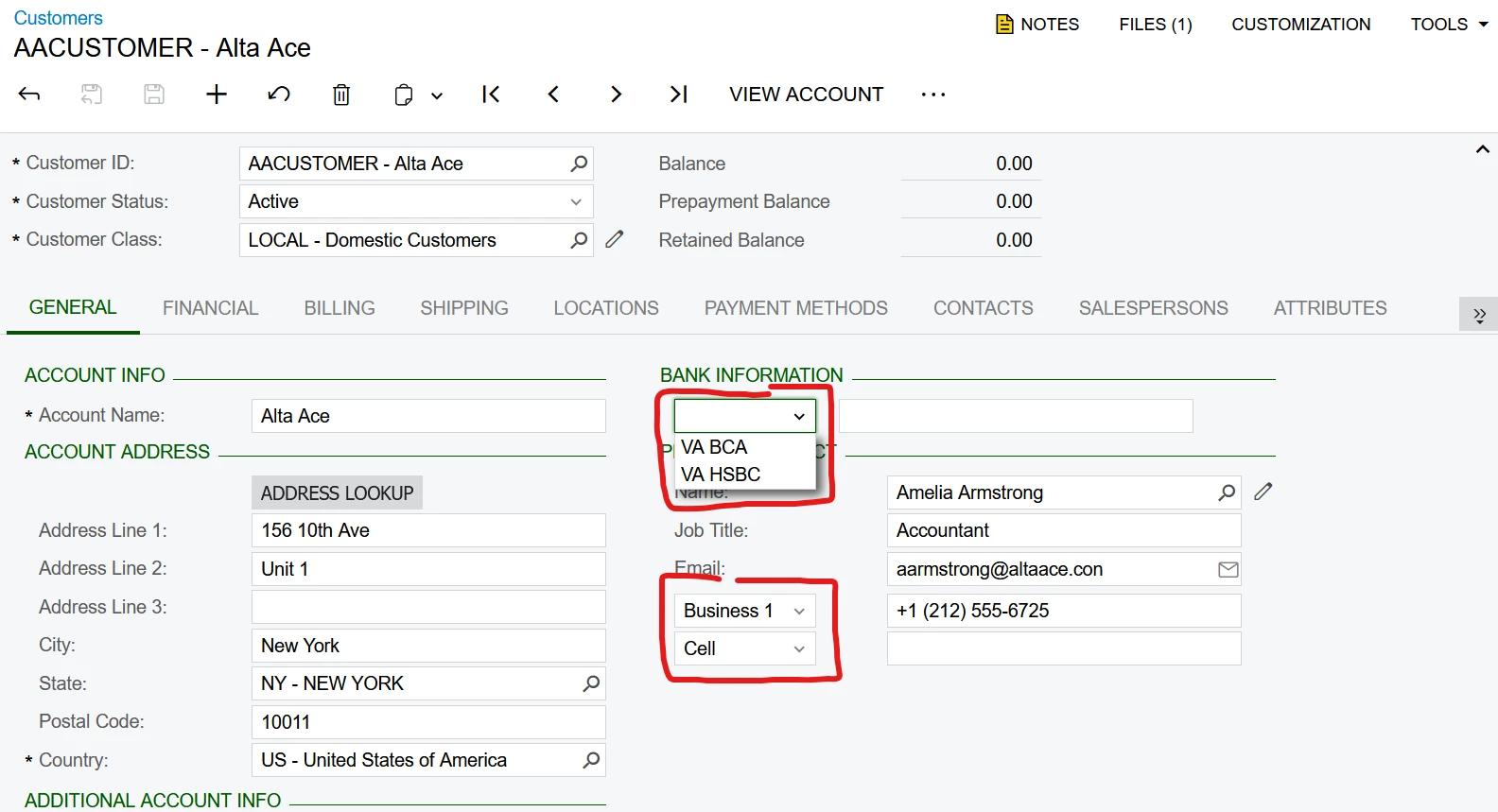Screen dimensions: 1498x812
Task: Show more tabs with double chevron
Action: (1479, 314)
